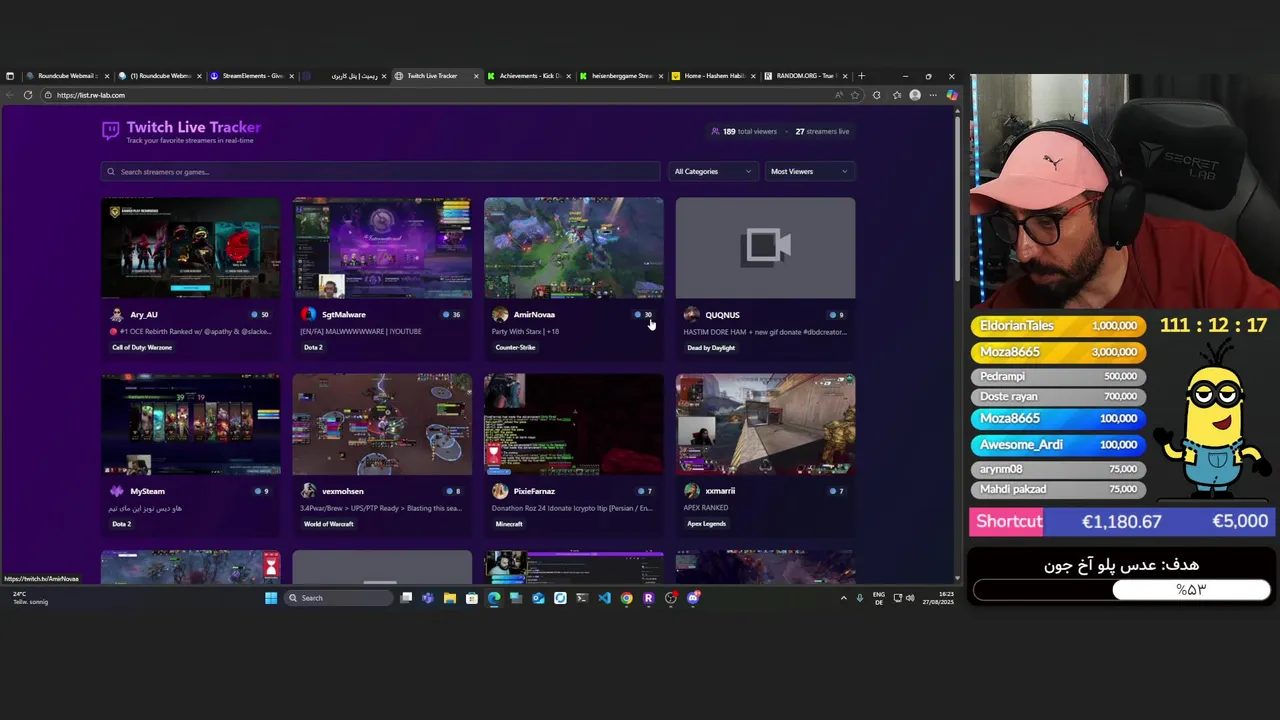Expand the All Categories dropdown

(713, 172)
